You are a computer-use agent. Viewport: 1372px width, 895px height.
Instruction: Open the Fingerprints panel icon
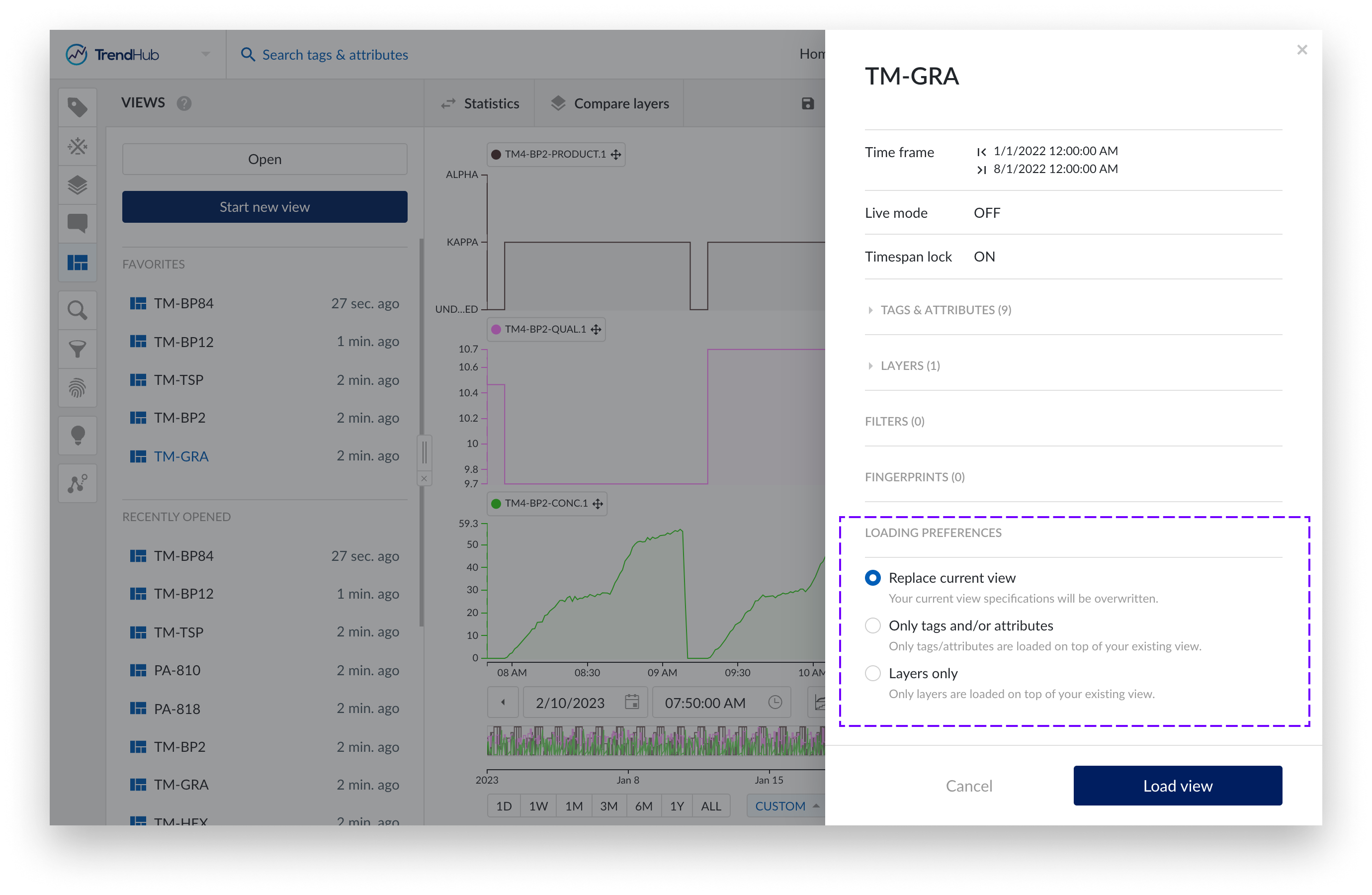coord(78,387)
